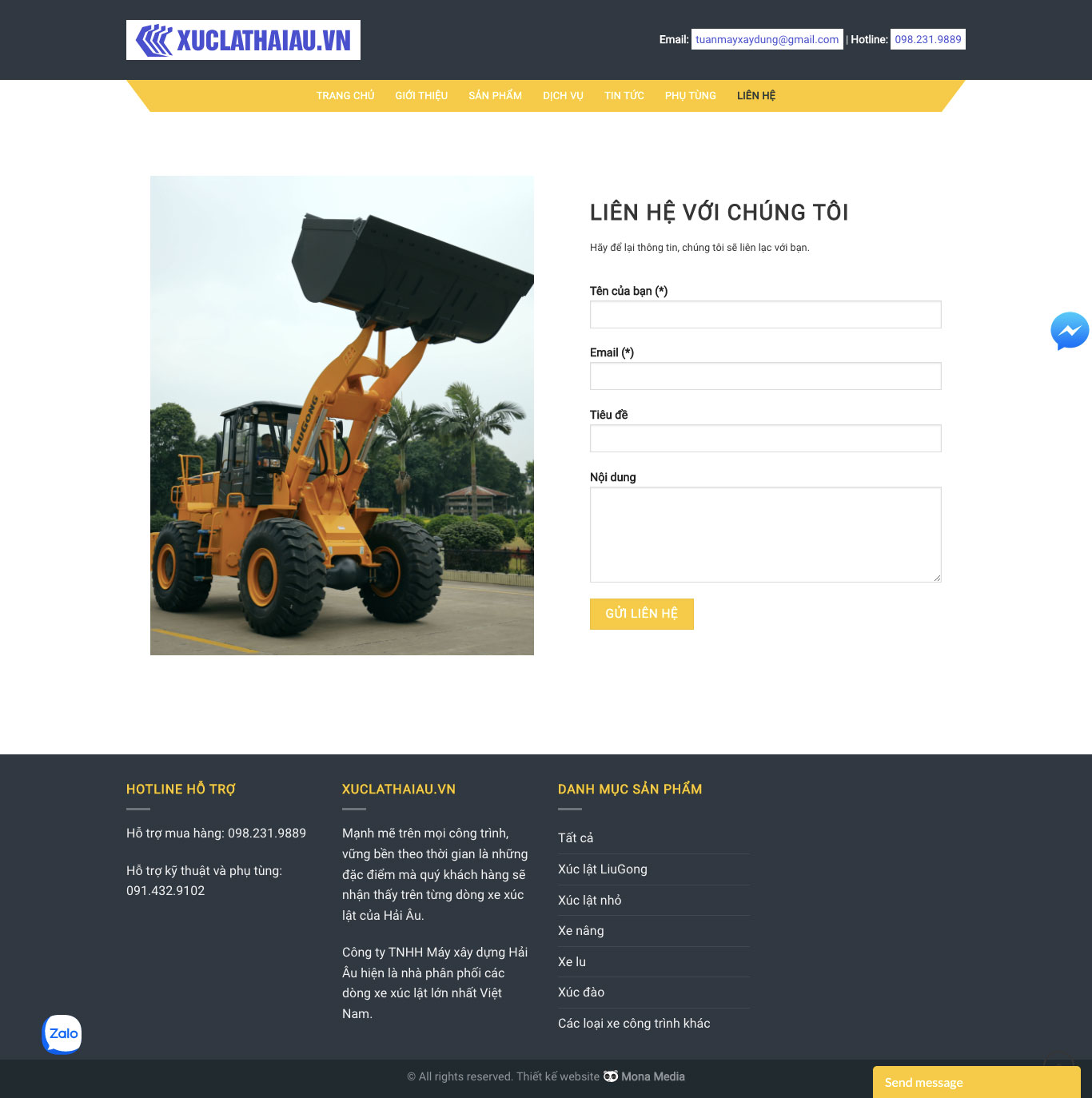1092x1098 pixels.
Task: Click the DANH MỤC SẢN PHẨM footer heading
Action: [x=630, y=790]
